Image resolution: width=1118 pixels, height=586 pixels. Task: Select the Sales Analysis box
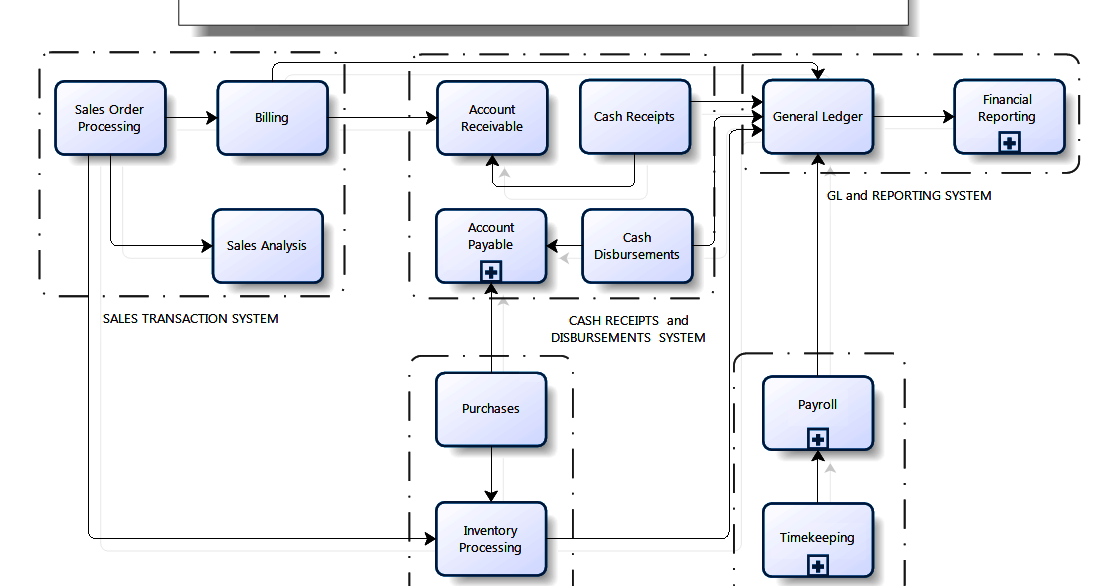[267, 246]
